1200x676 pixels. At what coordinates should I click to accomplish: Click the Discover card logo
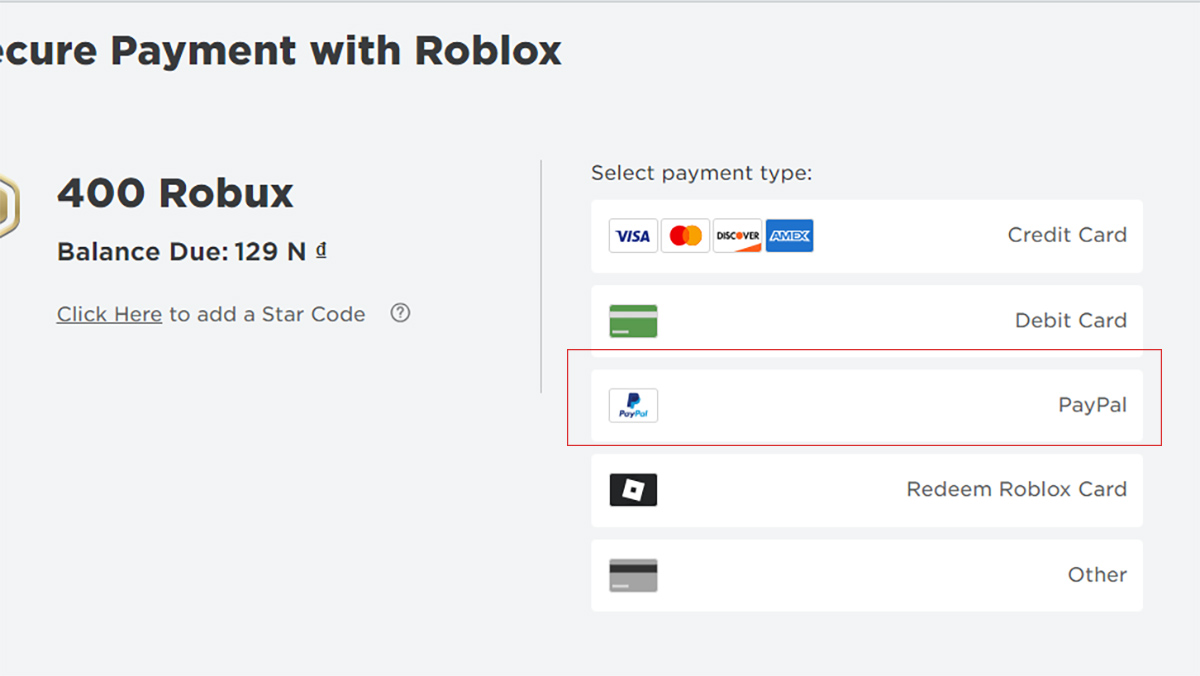(x=737, y=235)
